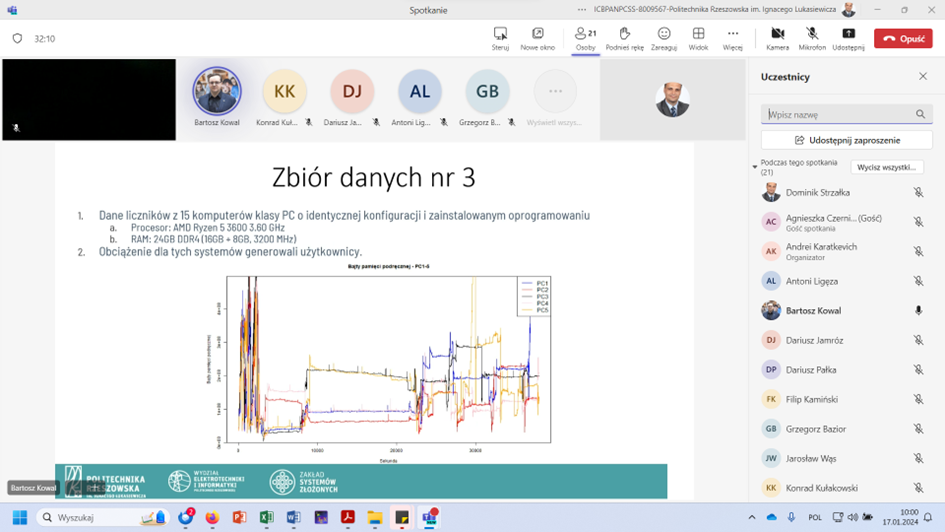Collapse the Podczas tego spotkania list
Screen dimensions: 945x532
tap(755, 167)
